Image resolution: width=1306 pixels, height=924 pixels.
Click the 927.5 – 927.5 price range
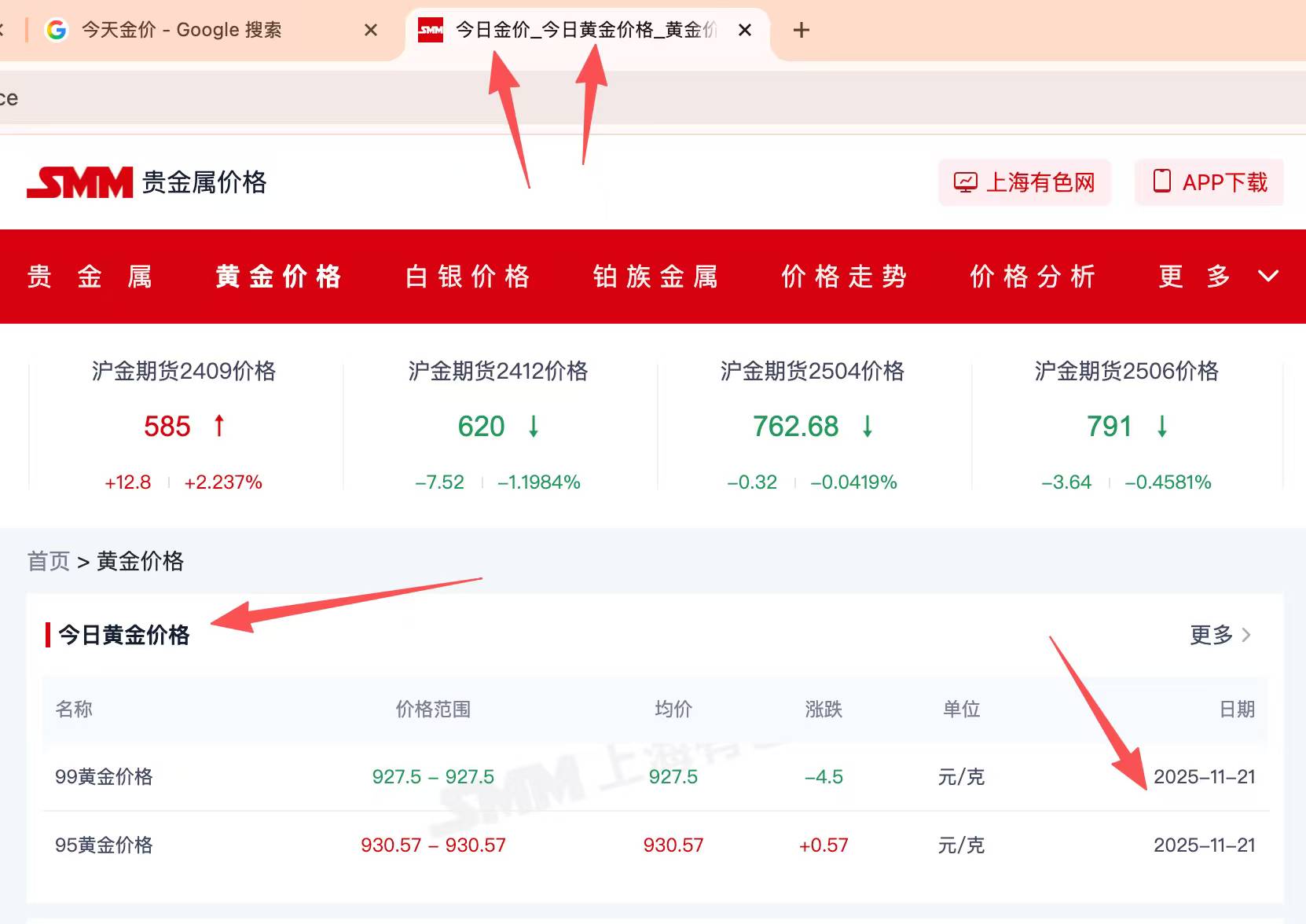click(x=433, y=777)
